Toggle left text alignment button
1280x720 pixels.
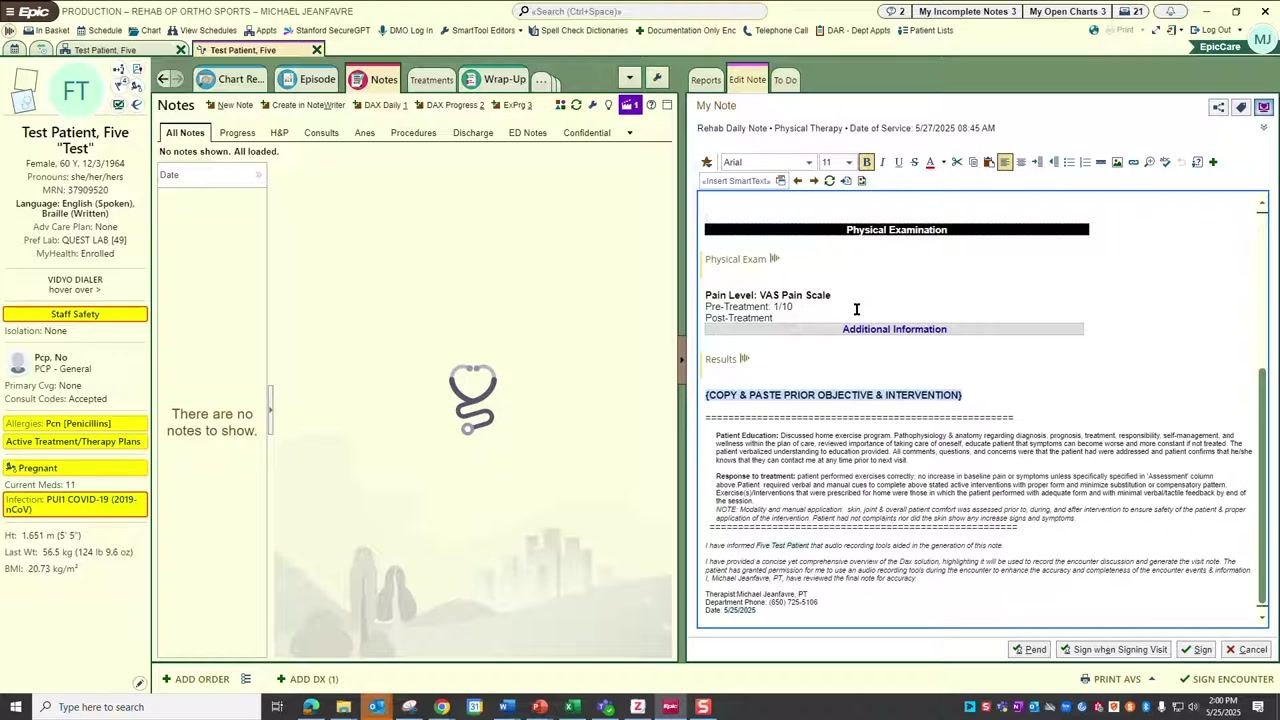(1005, 162)
